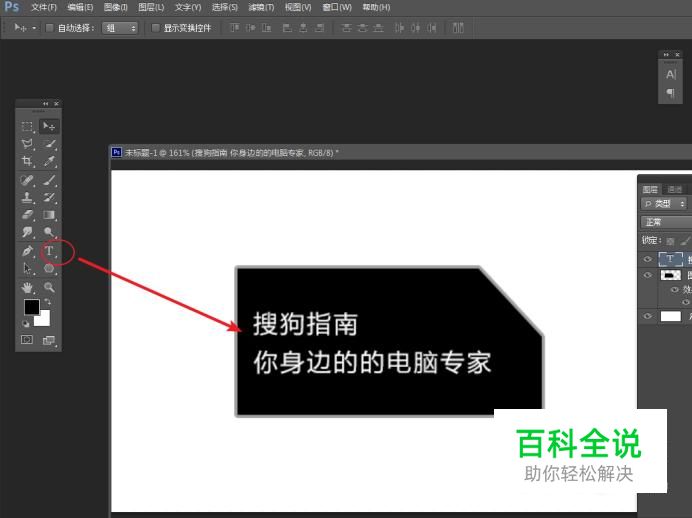Select the Rectangular Marquee tool
692x518 pixels.
[27, 127]
